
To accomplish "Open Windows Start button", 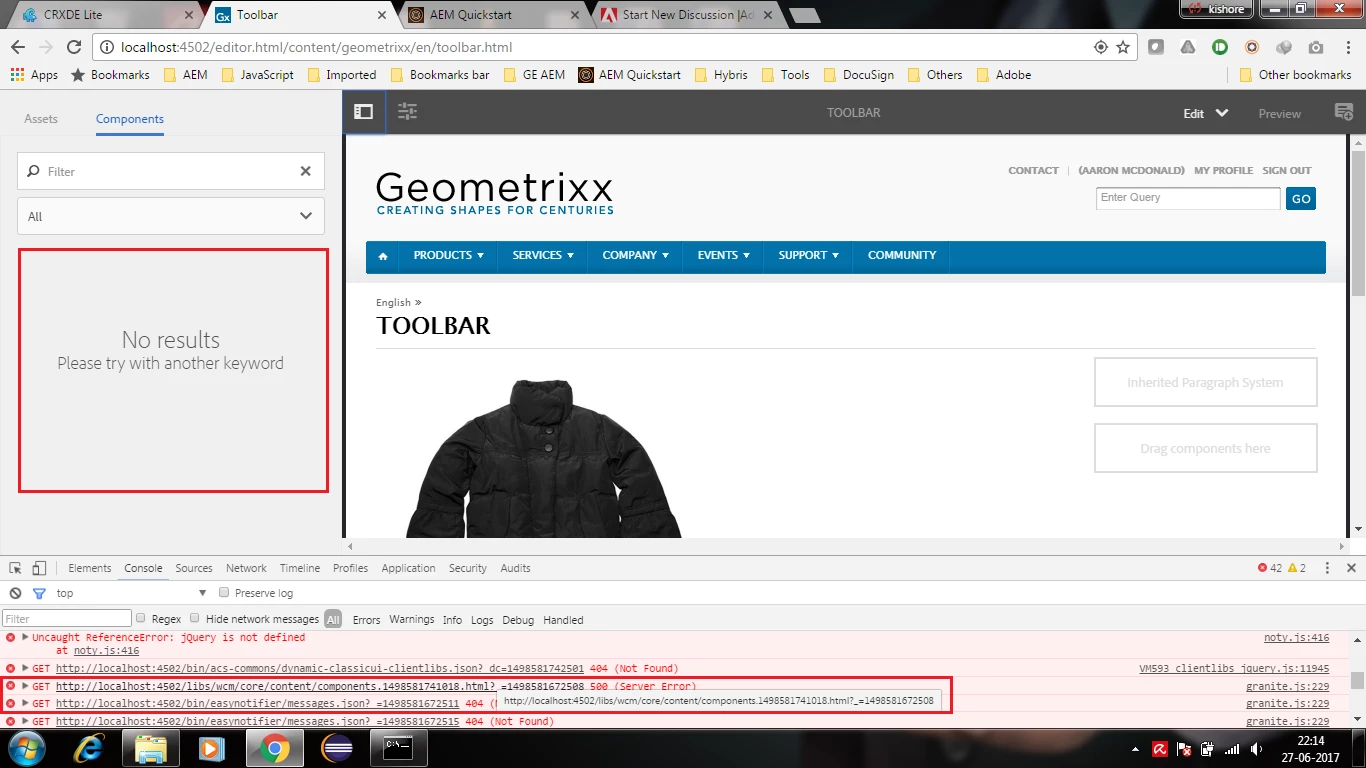I will tap(26, 748).
